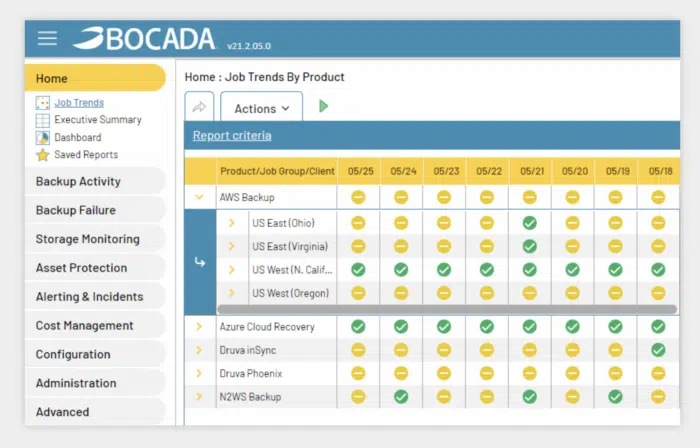
Task: Click Druva Phoenix status icon for 05/22
Action: coord(487,373)
